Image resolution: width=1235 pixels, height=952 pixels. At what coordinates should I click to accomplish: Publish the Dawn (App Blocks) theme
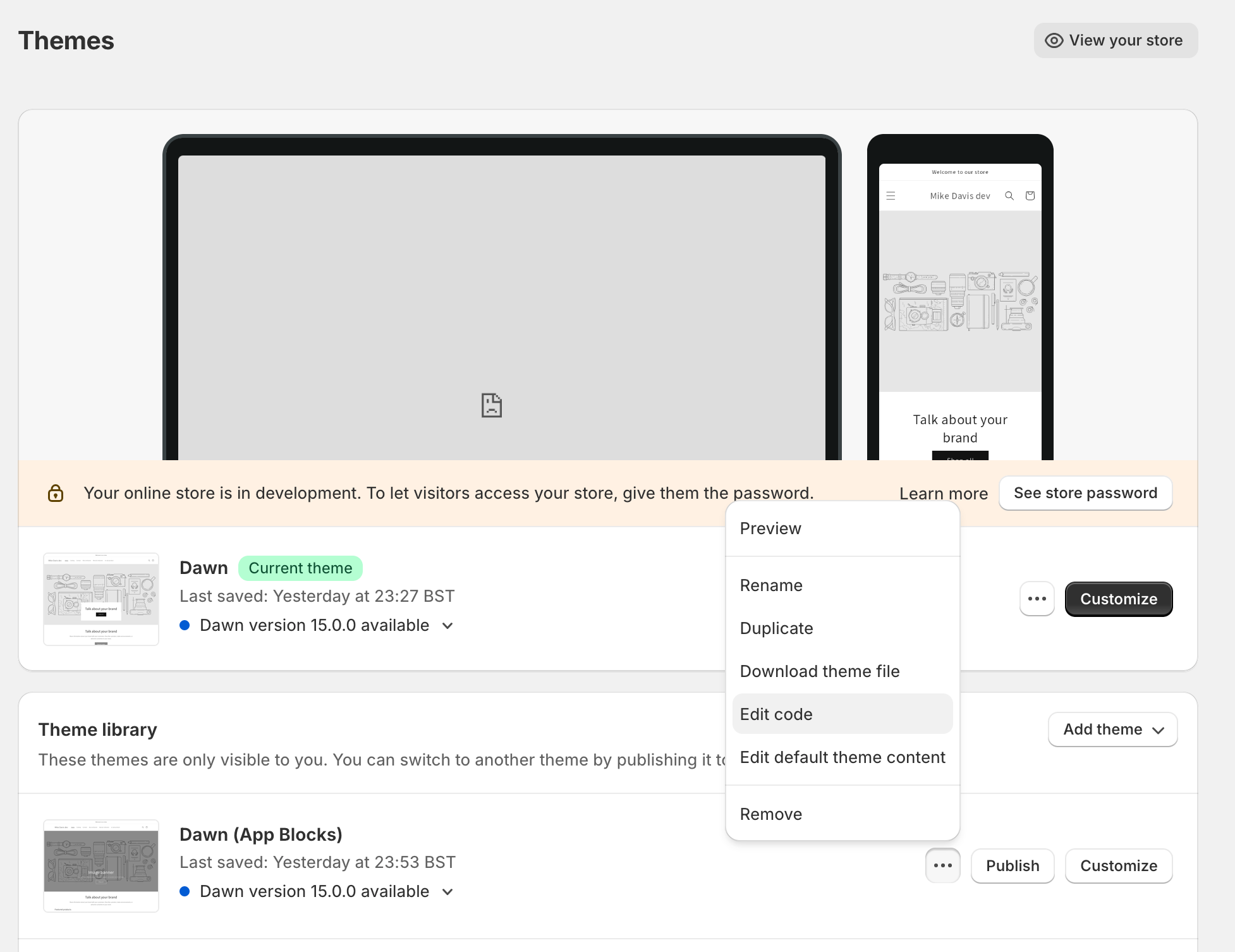tap(1012, 866)
